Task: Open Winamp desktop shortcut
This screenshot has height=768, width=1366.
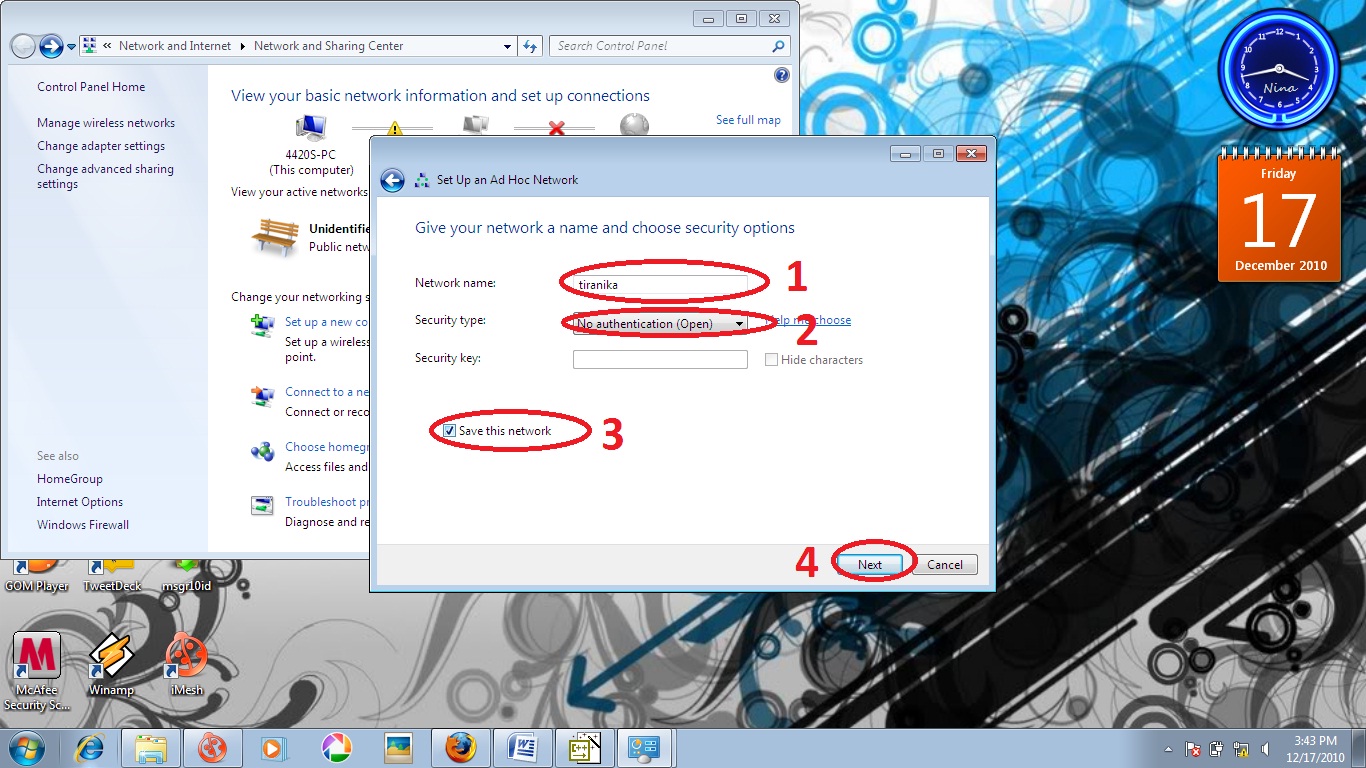Action: [111, 666]
